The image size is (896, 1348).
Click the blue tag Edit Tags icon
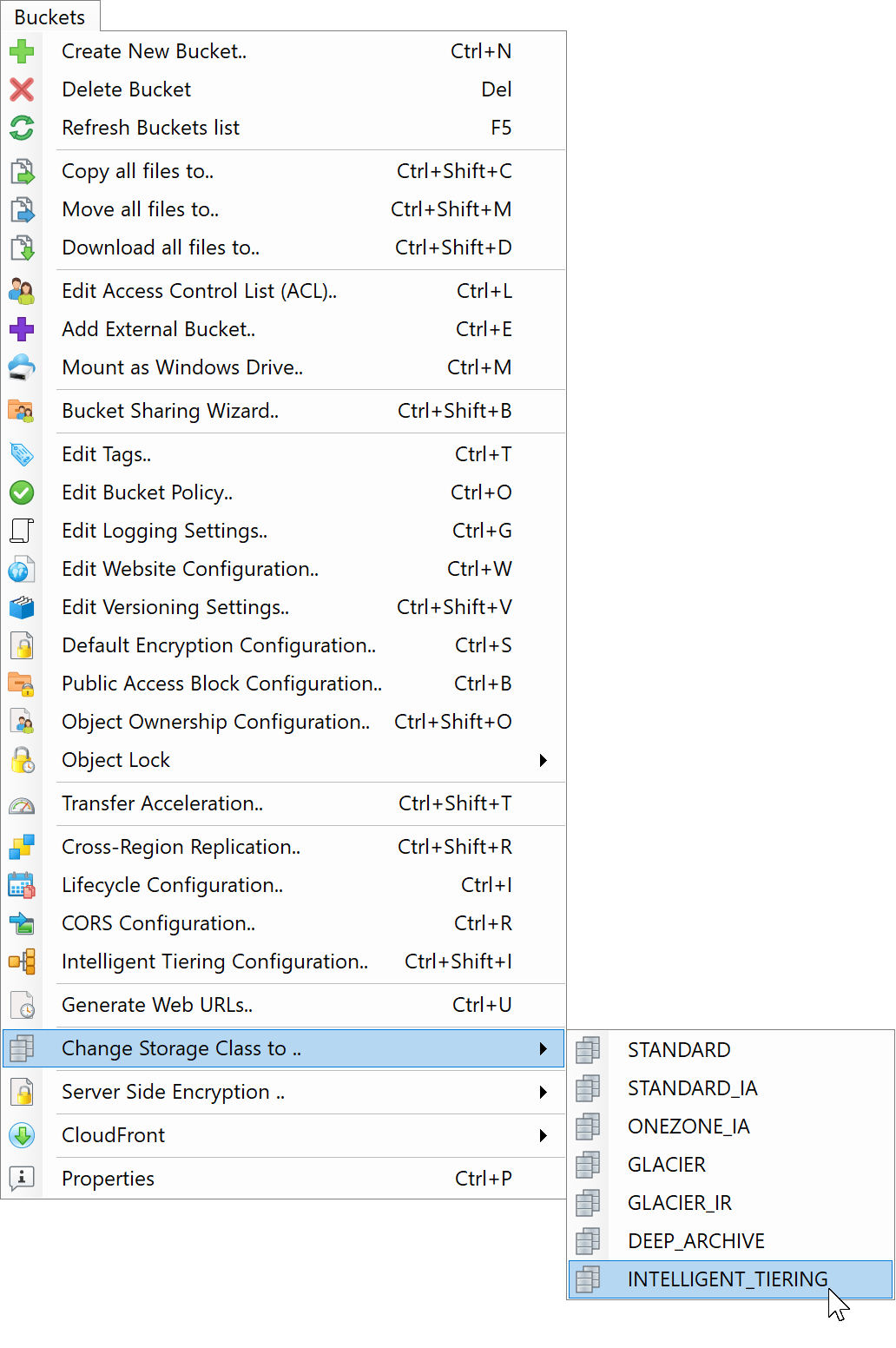(x=22, y=454)
